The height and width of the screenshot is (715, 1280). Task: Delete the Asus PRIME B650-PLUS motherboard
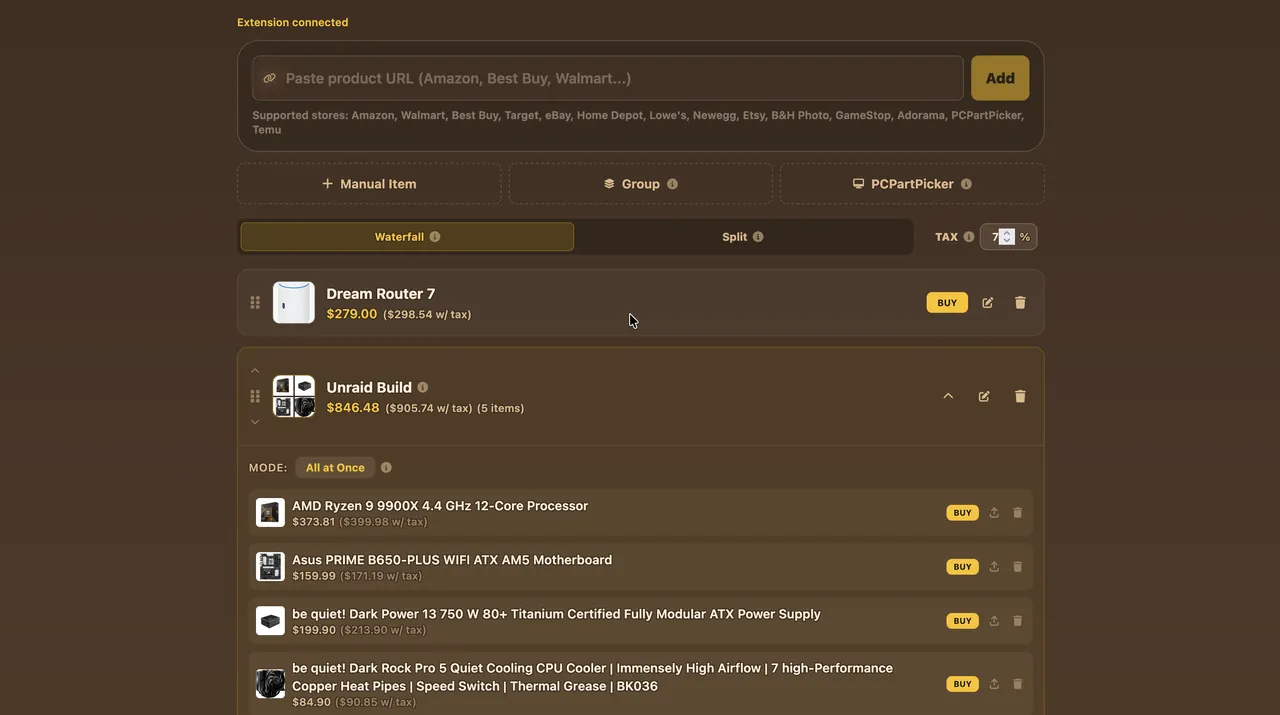[x=1018, y=567]
